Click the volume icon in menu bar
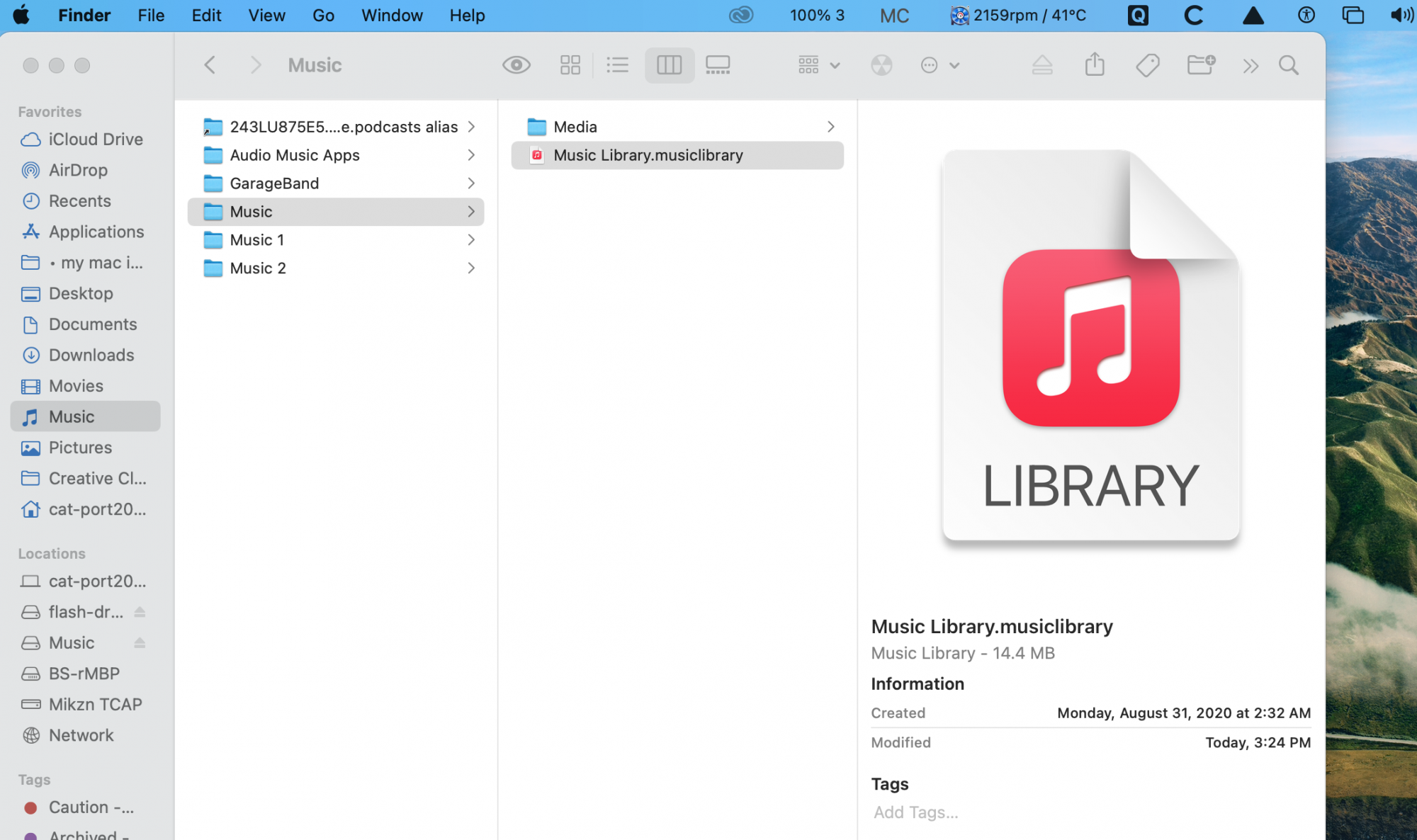 [1401, 15]
